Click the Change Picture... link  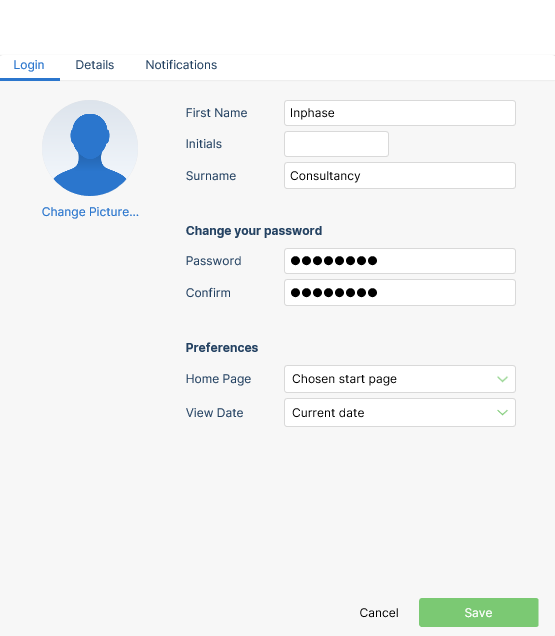point(90,212)
